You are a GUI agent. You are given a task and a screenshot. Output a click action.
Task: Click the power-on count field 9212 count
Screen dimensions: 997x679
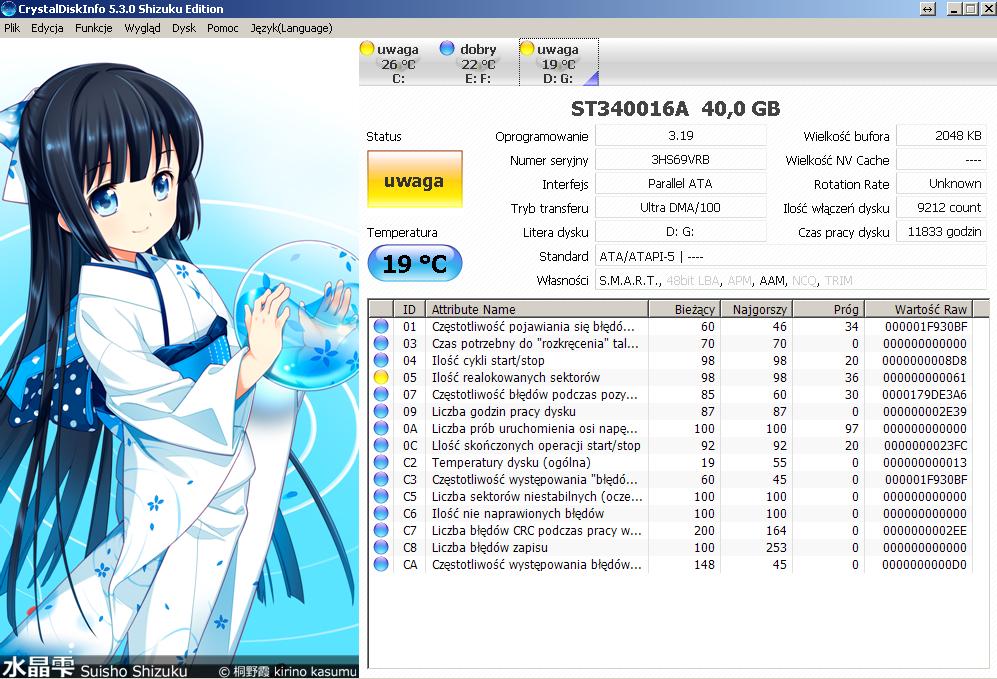click(941, 208)
